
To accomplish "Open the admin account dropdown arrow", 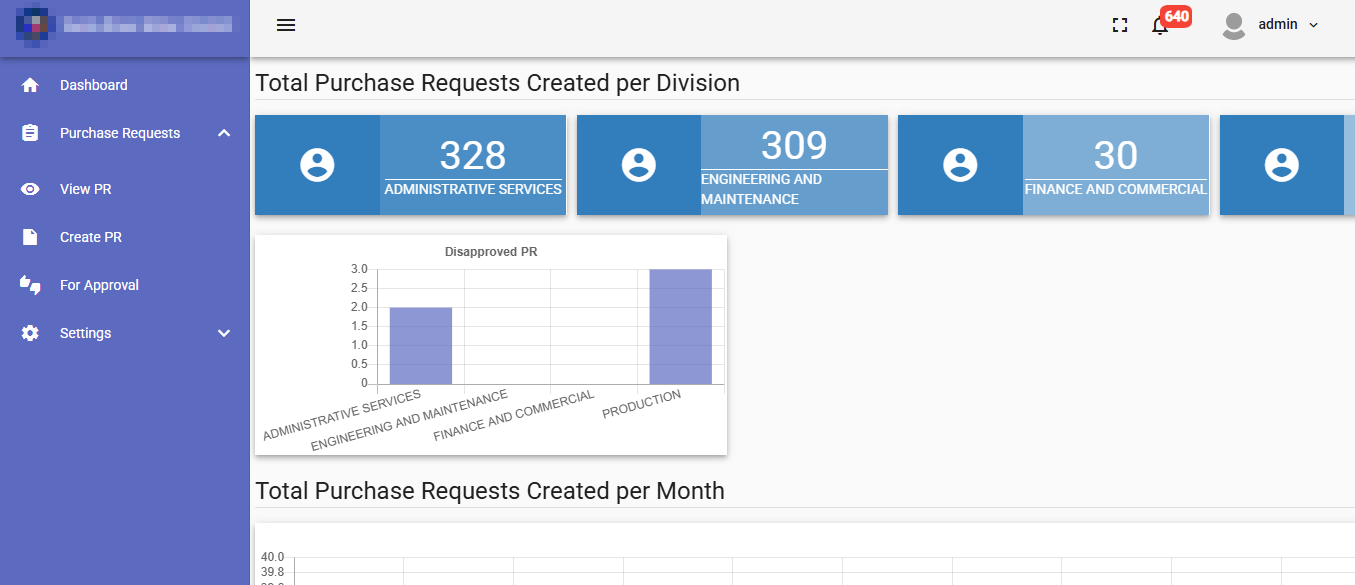I will (1314, 25).
